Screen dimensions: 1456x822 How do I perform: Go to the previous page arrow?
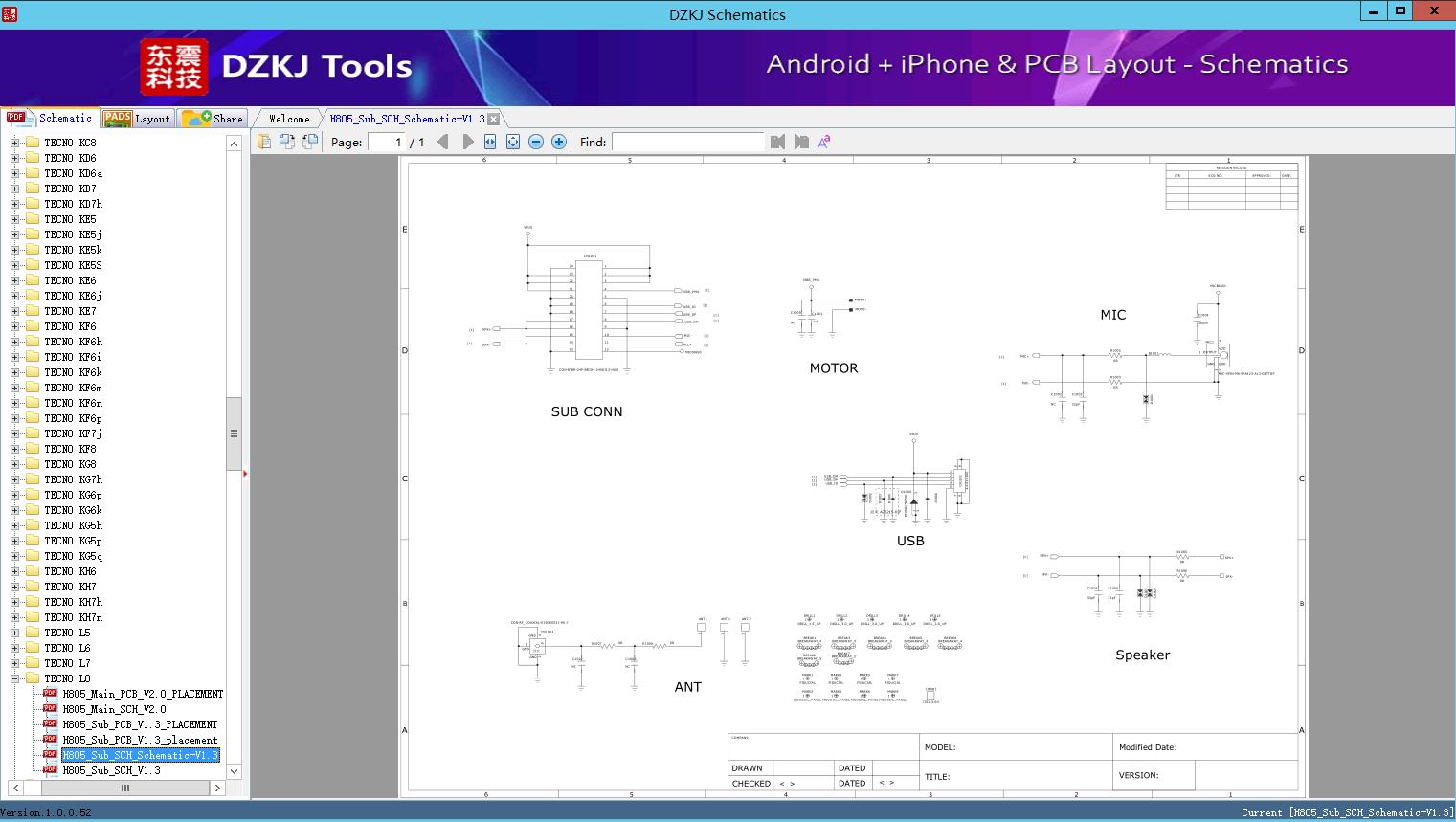(443, 142)
